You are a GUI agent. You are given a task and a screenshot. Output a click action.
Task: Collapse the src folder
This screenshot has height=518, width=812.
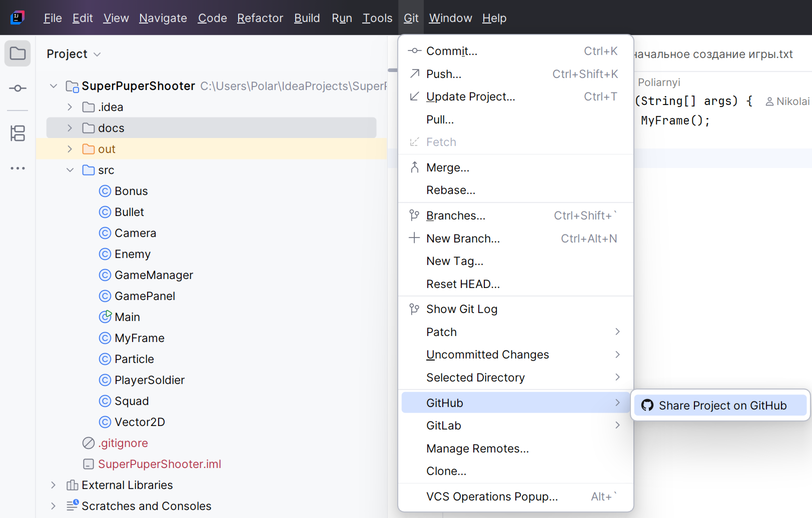tap(69, 170)
